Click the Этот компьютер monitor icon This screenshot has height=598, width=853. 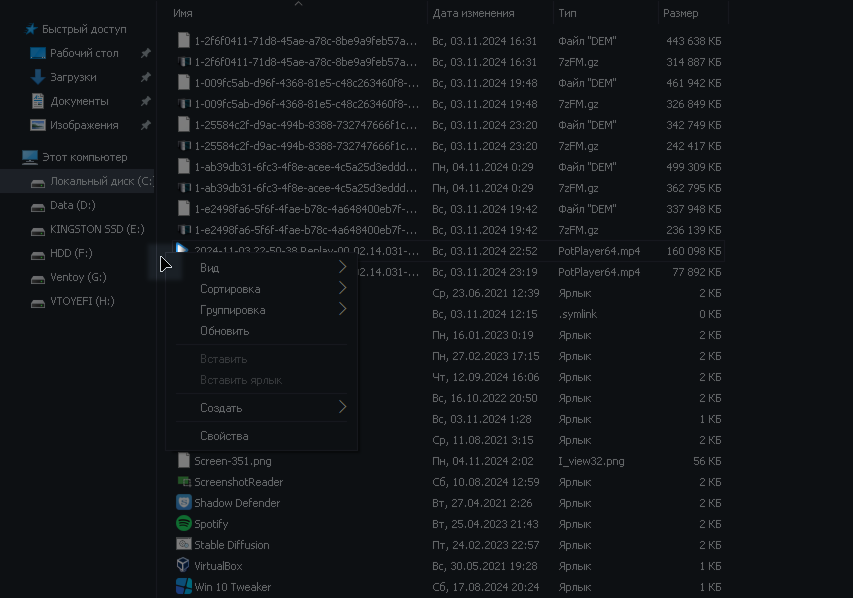[x=30, y=157]
